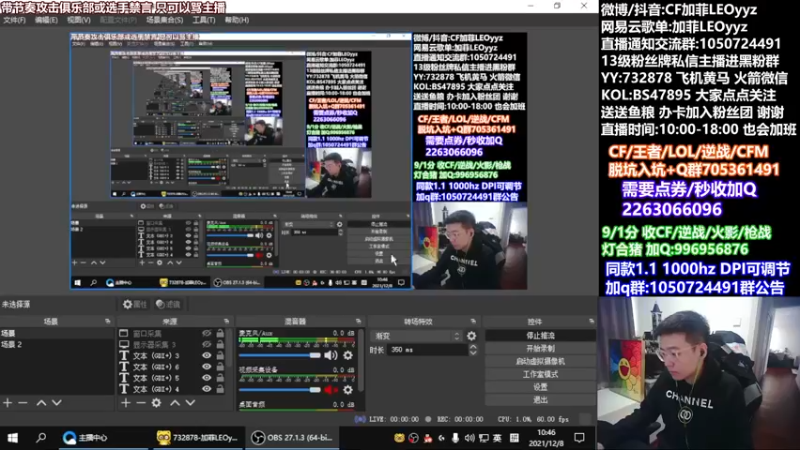This screenshot has width=800, height=450.
Task: Open Windows Start menu
Action: pyautogui.click(x=13, y=438)
